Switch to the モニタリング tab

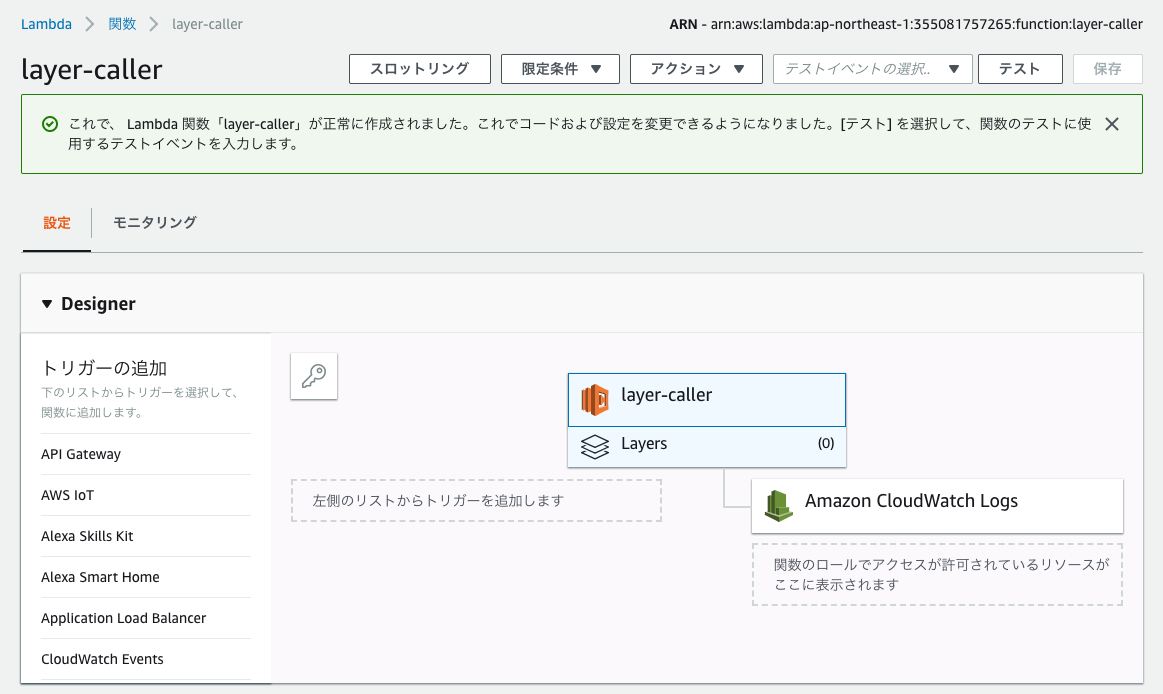click(x=154, y=223)
